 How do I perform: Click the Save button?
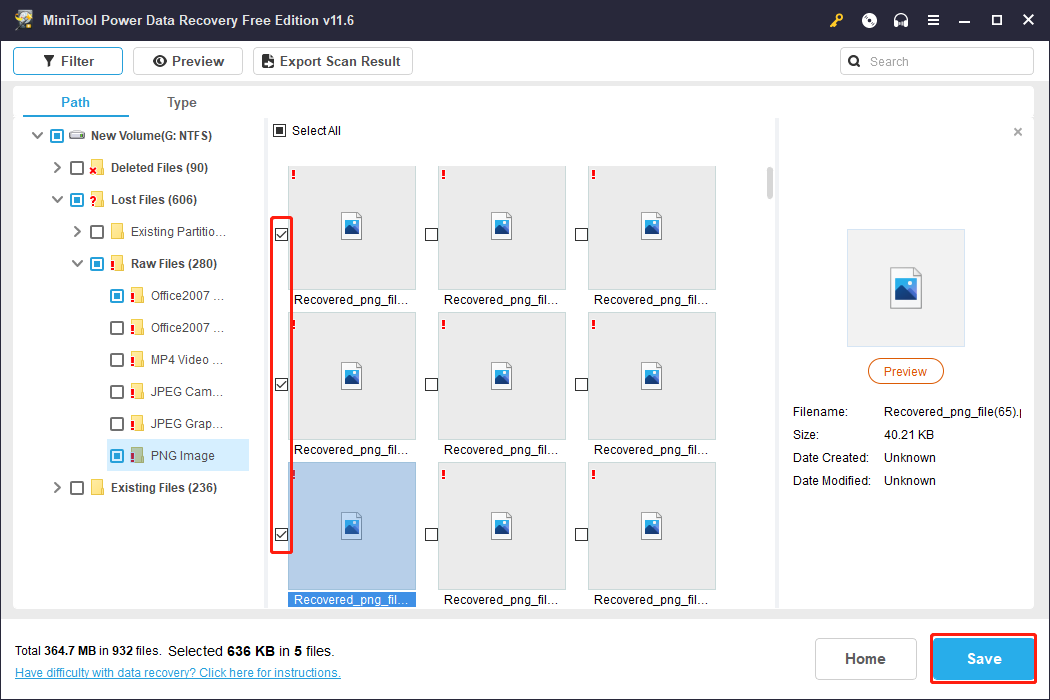tap(983, 659)
